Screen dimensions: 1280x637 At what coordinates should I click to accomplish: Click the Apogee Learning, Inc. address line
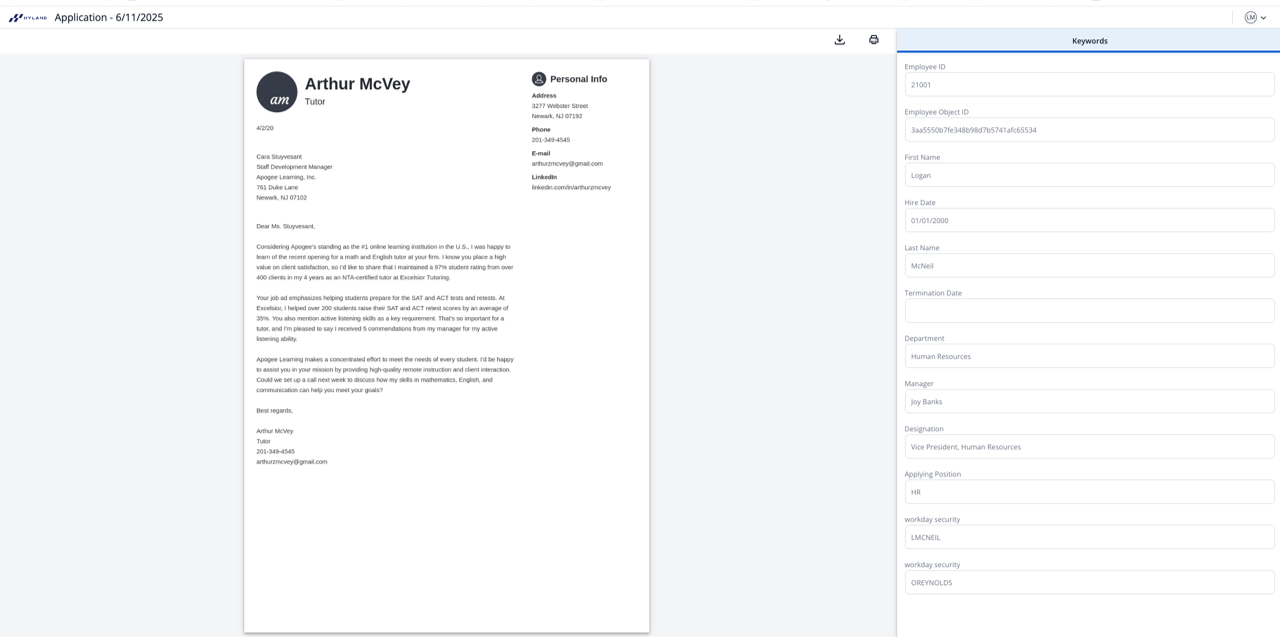(286, 177)
